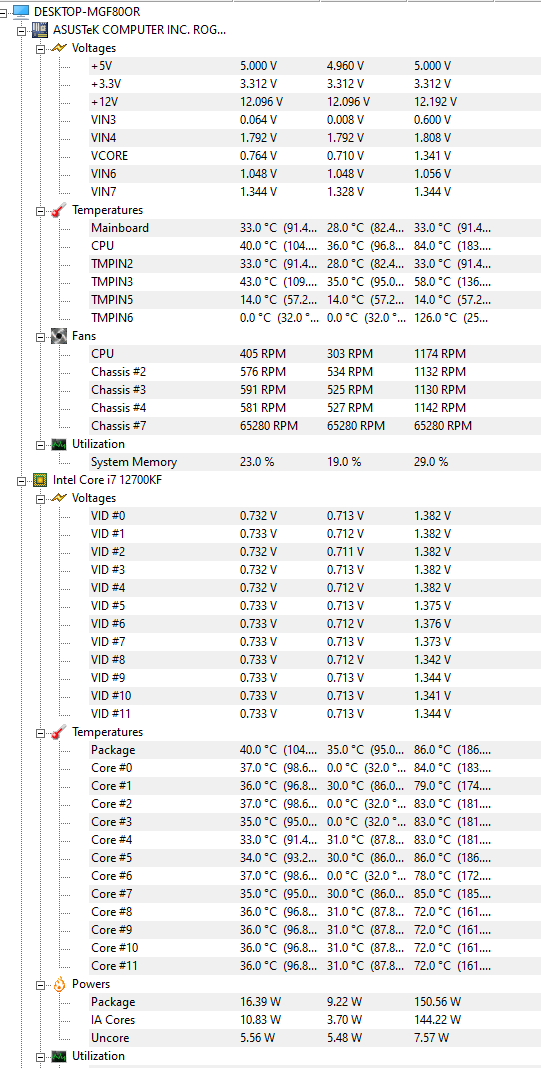541x1068 pixels.
Task: Select CPU row under mainboard Temperatures
Action: point(314,246)
